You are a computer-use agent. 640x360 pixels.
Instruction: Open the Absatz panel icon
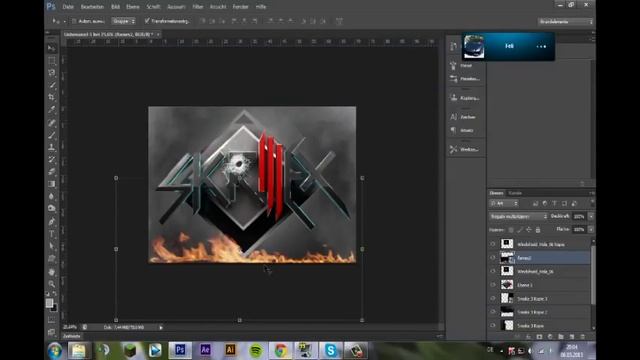(453, 130)
